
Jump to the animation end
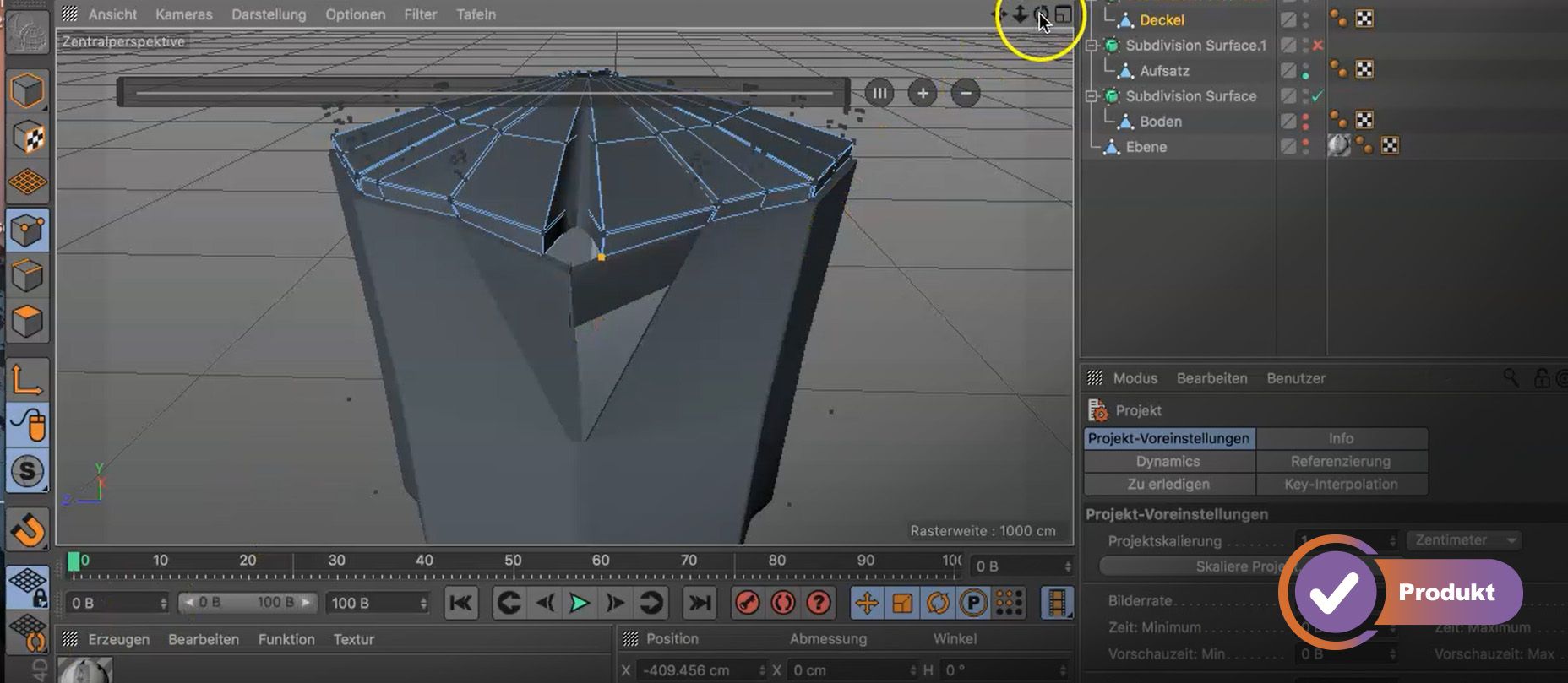click(x=699, y=603)
